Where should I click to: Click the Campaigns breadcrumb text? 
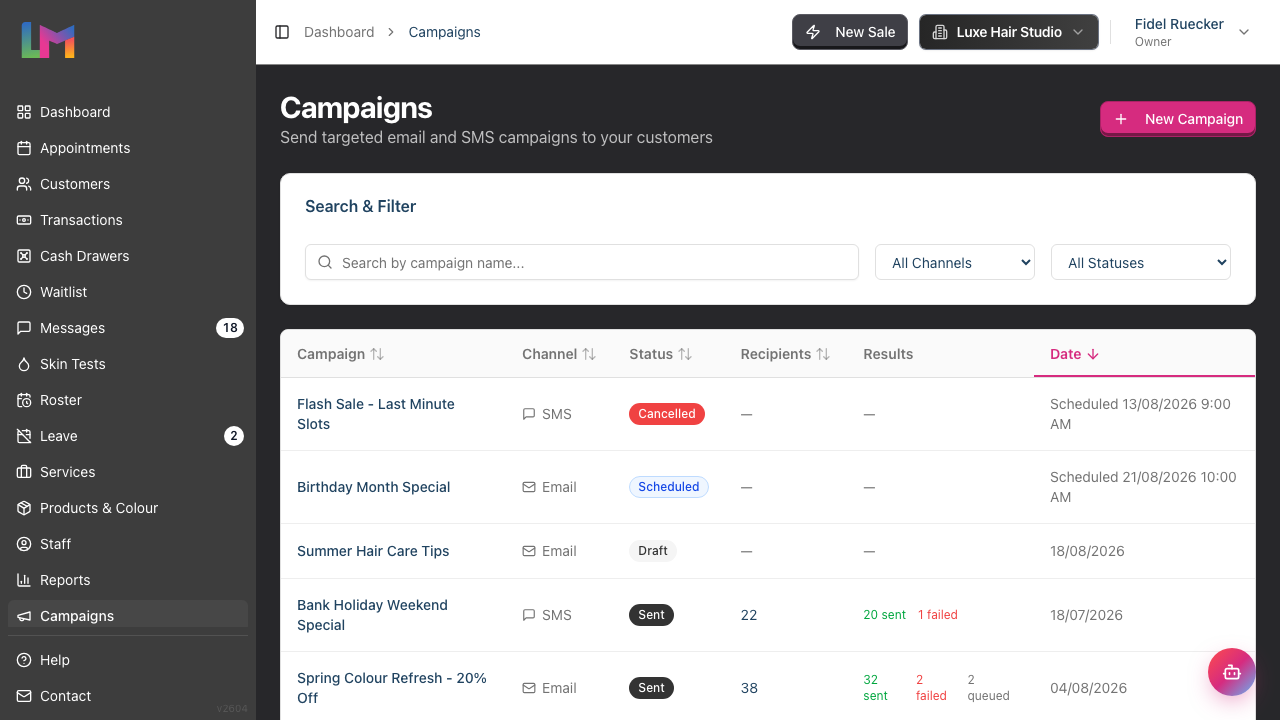point(444,32)
